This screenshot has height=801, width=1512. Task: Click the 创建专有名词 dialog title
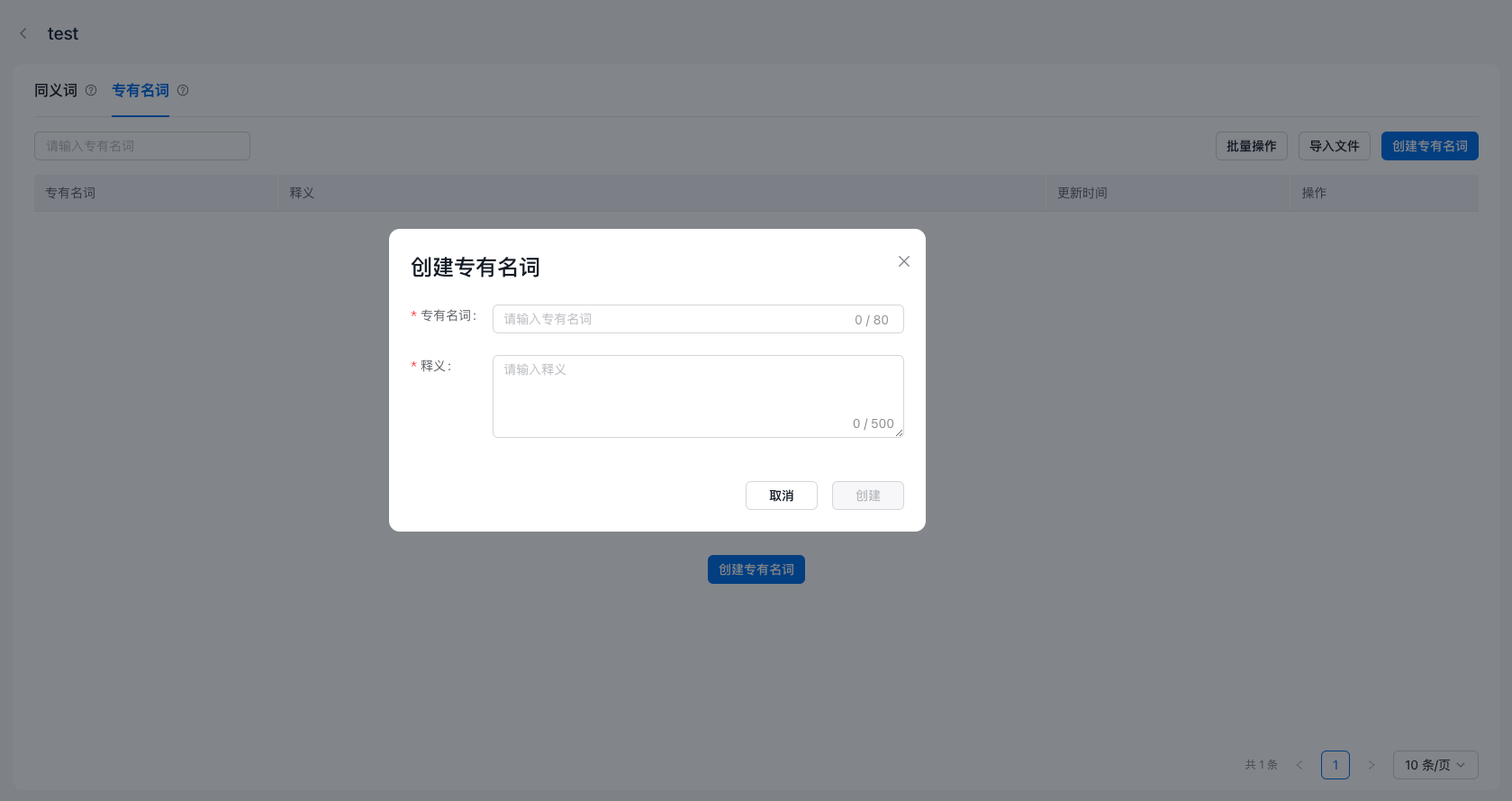pyautogui.click(x=475, y=268)
